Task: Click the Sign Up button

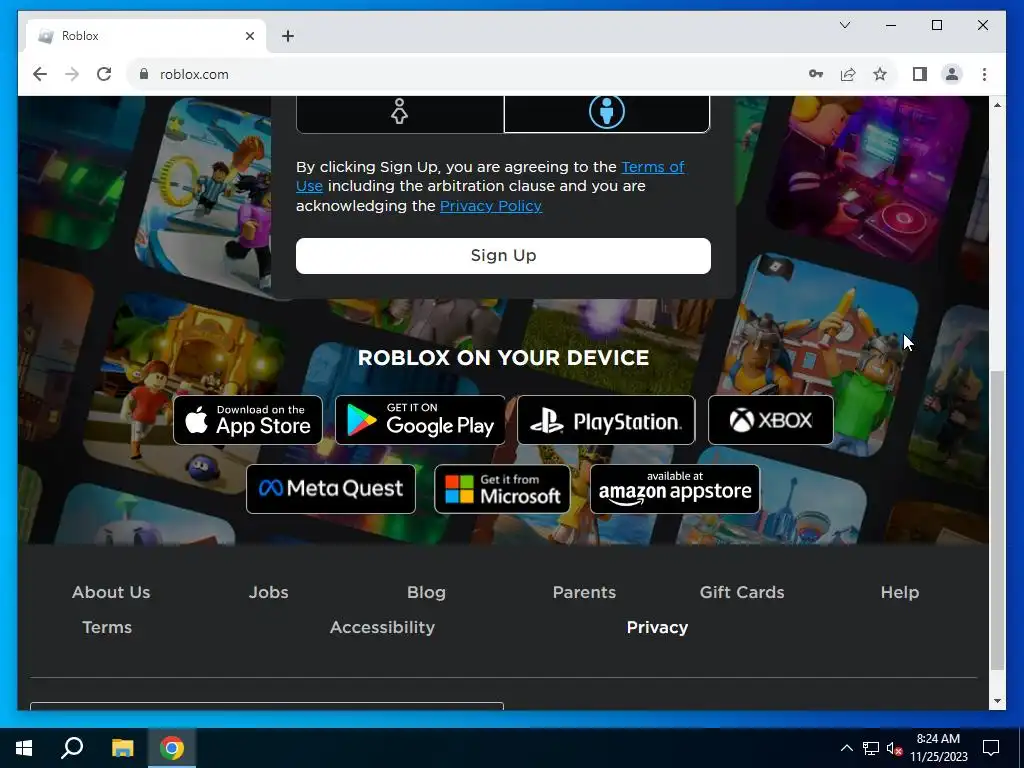Action: coord(503,255)
